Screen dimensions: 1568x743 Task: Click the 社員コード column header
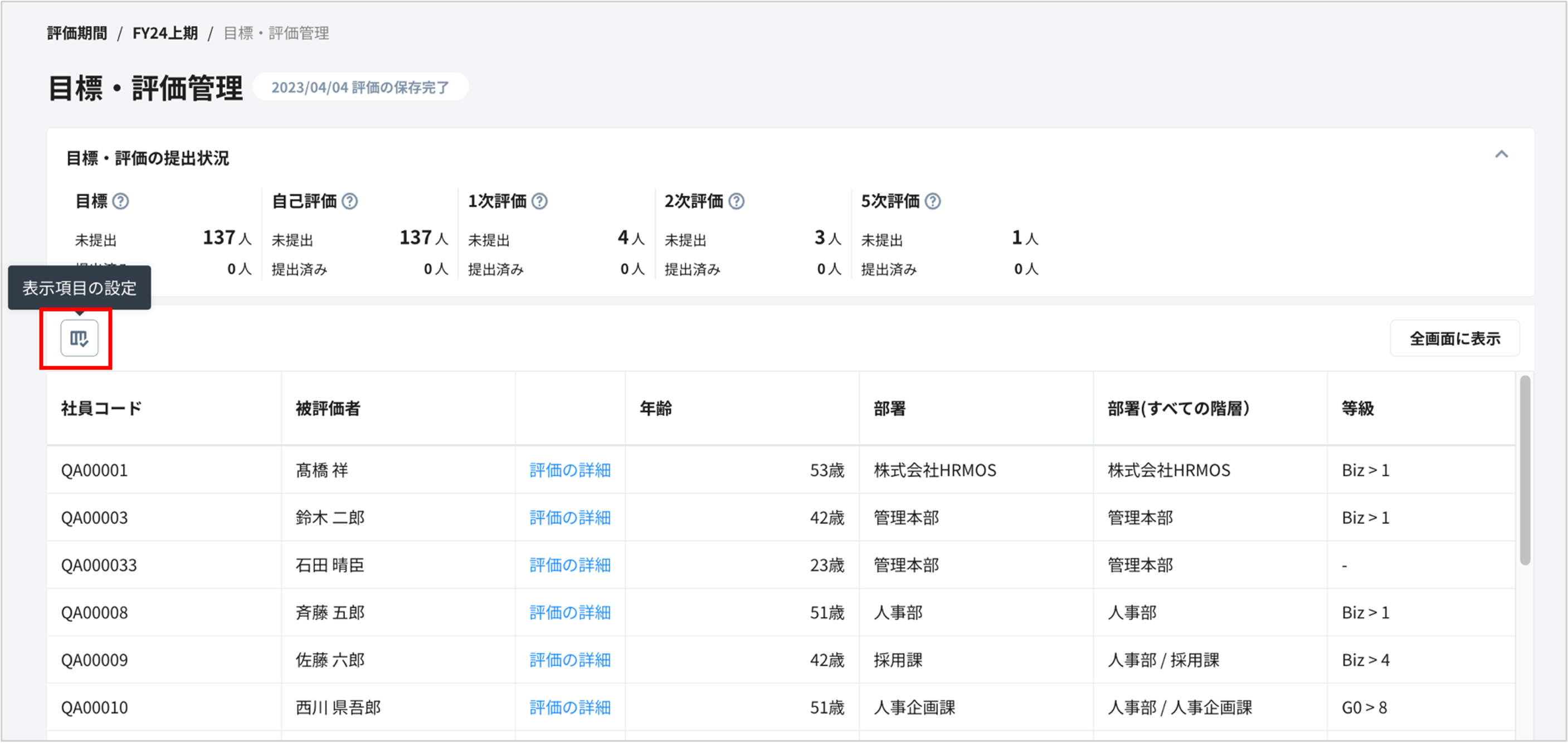tap(101, 408)
